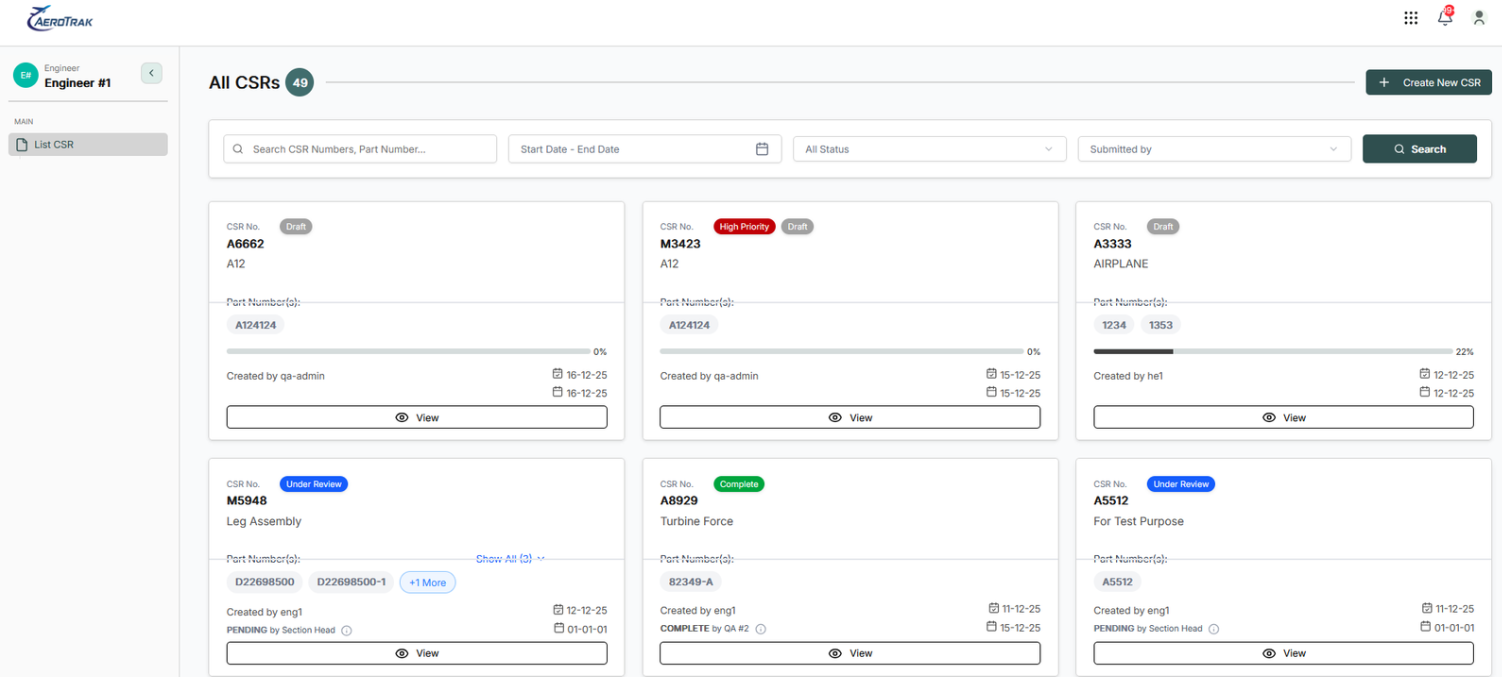Click the A3333 progress bar at 22%
This screenshot has width=1502, height=677.
1273,352
